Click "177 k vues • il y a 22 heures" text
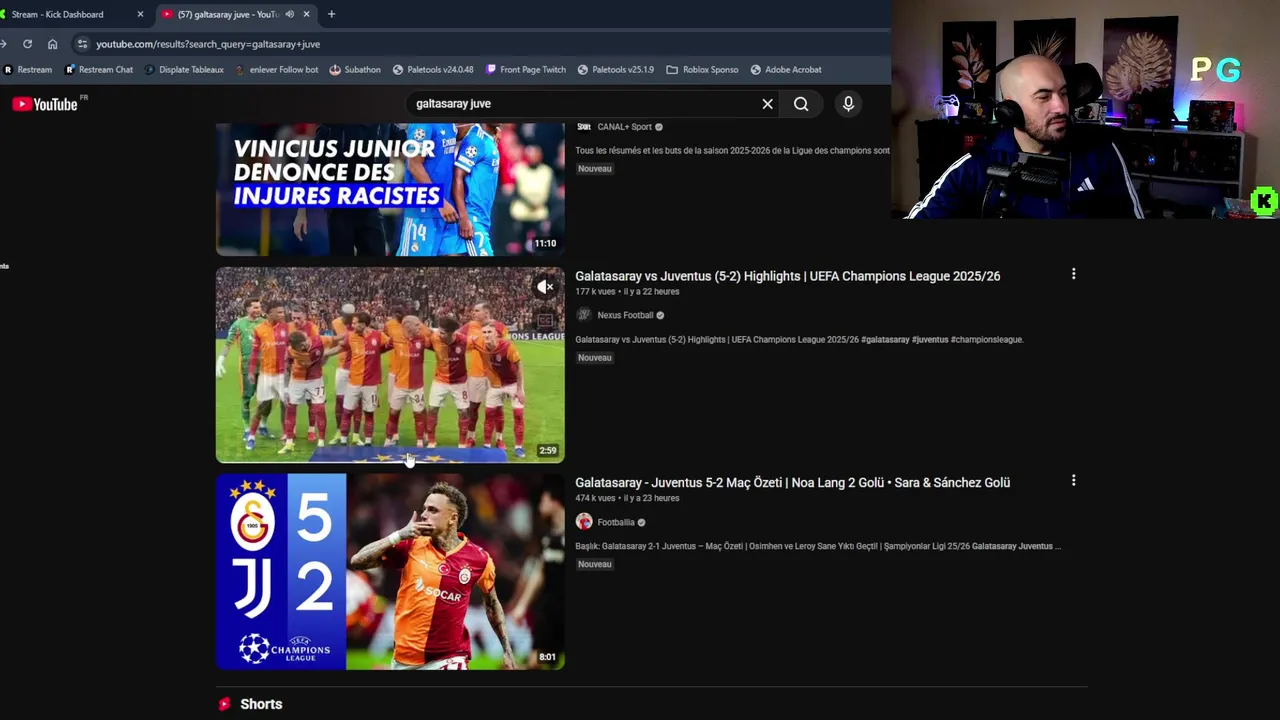Image resolution: width=1280 pixels, height=720 pixels. point(627,292)
